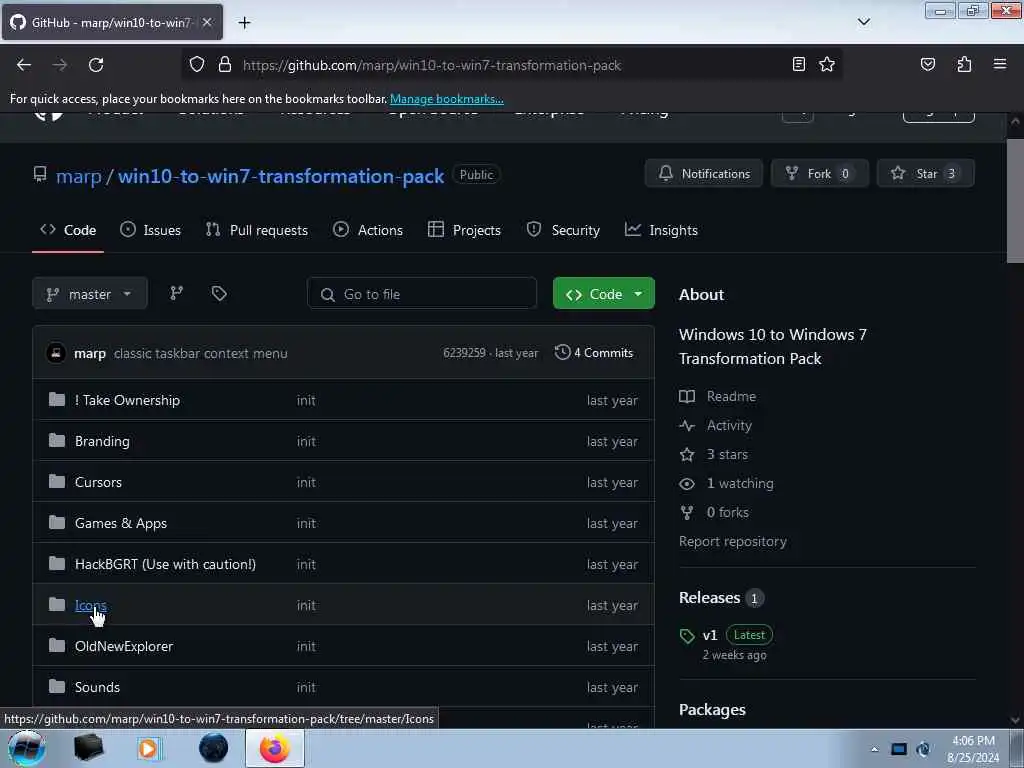
Task: Click the init commit message on Branding row
Action: tap(306, 441)
